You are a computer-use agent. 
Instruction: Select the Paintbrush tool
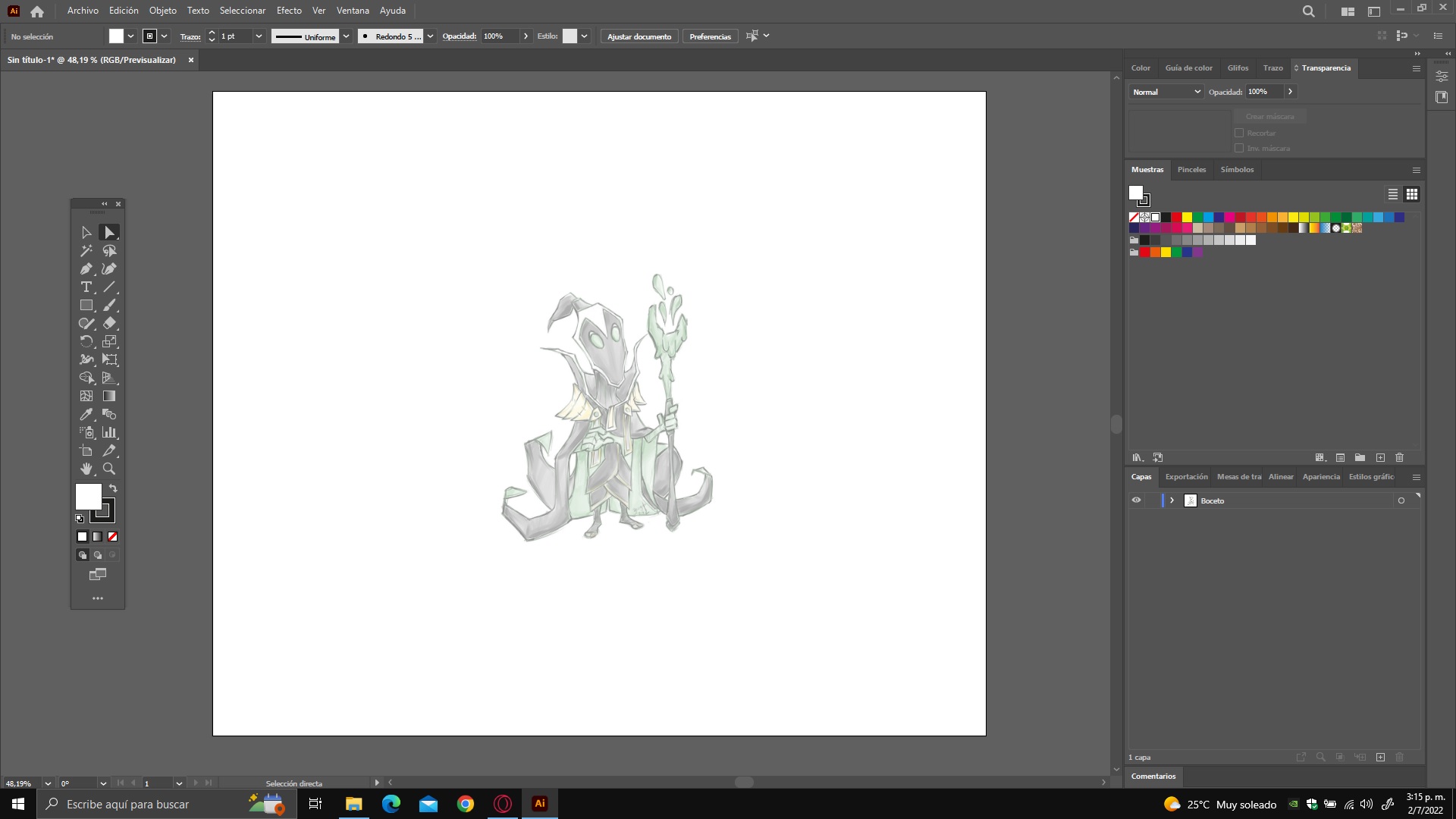(x=109, y=305)
